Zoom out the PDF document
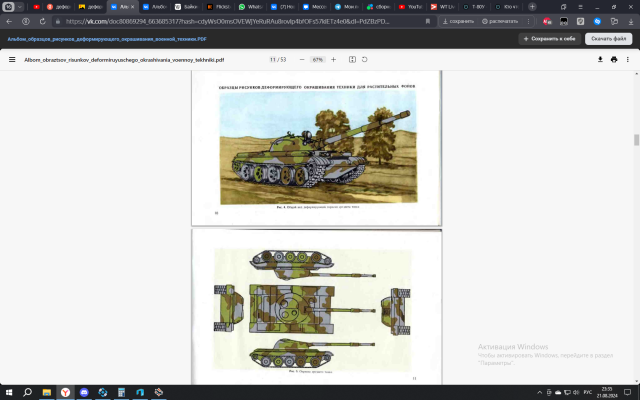The height and width of the screenshot is (400, 640). [303, 59]
